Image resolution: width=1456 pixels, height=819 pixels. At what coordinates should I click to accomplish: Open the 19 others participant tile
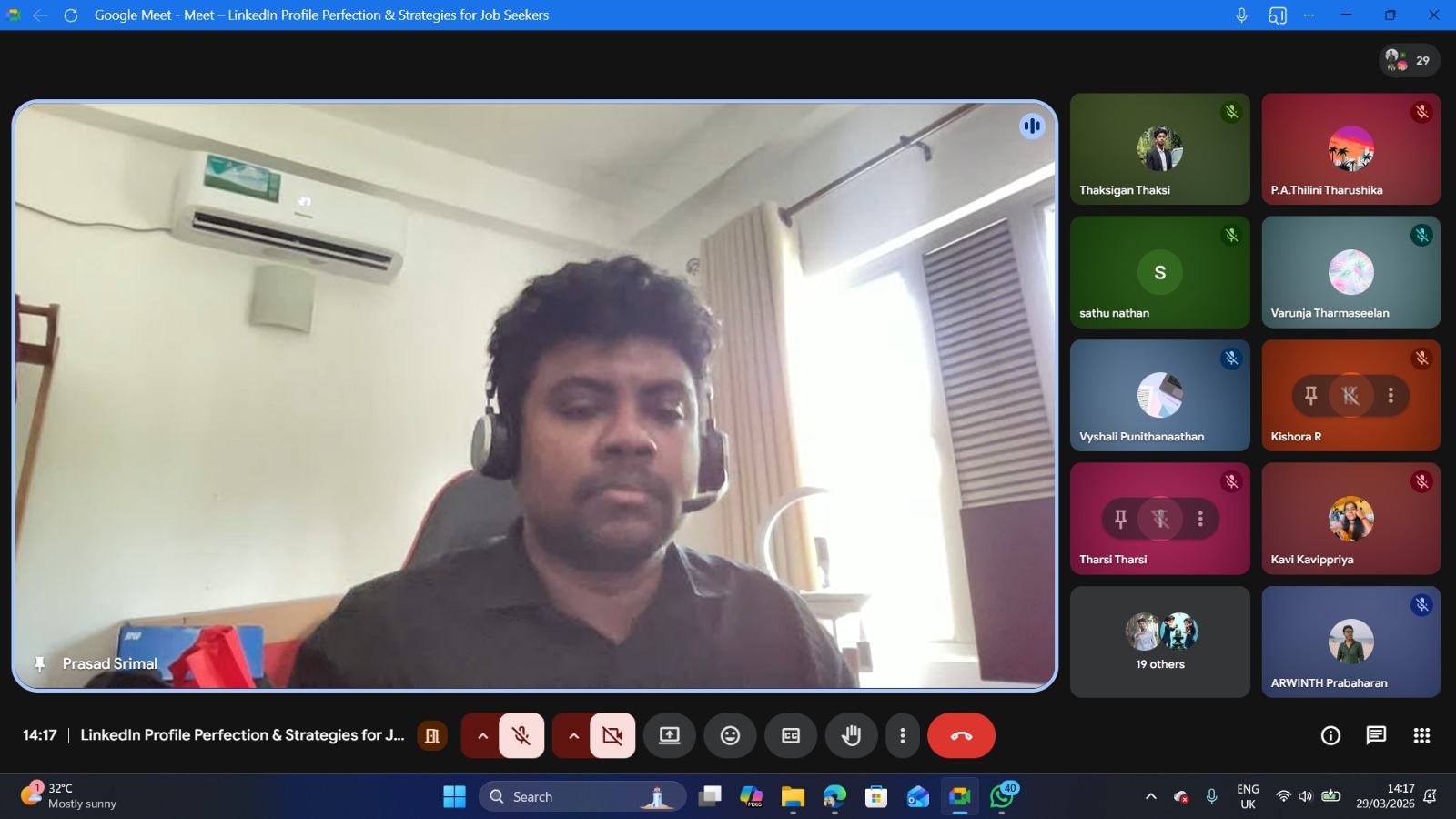pos(1160,642)
